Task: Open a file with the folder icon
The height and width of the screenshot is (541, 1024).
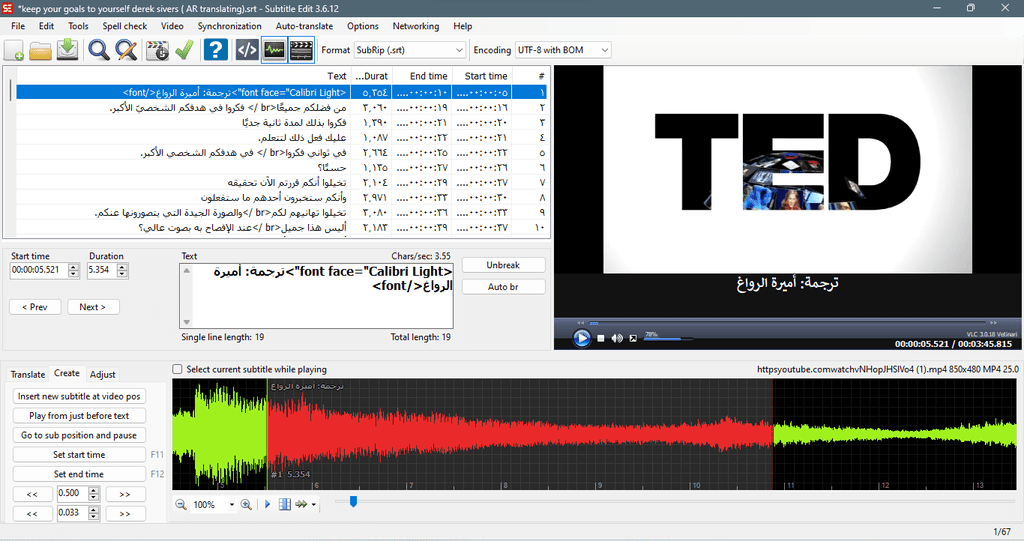Action: click(x=40, y=50)
